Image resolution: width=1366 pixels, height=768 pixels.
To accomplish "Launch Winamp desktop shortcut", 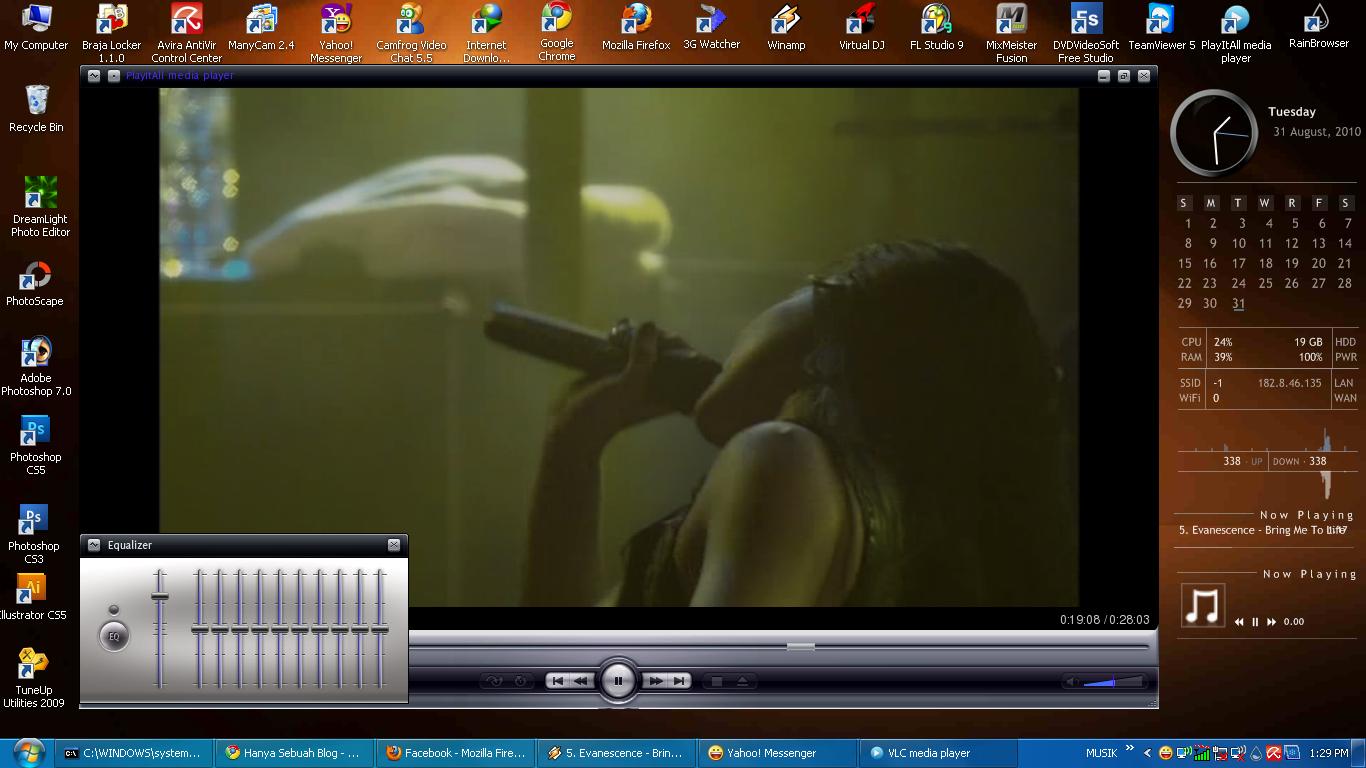I will pos(786,27).
